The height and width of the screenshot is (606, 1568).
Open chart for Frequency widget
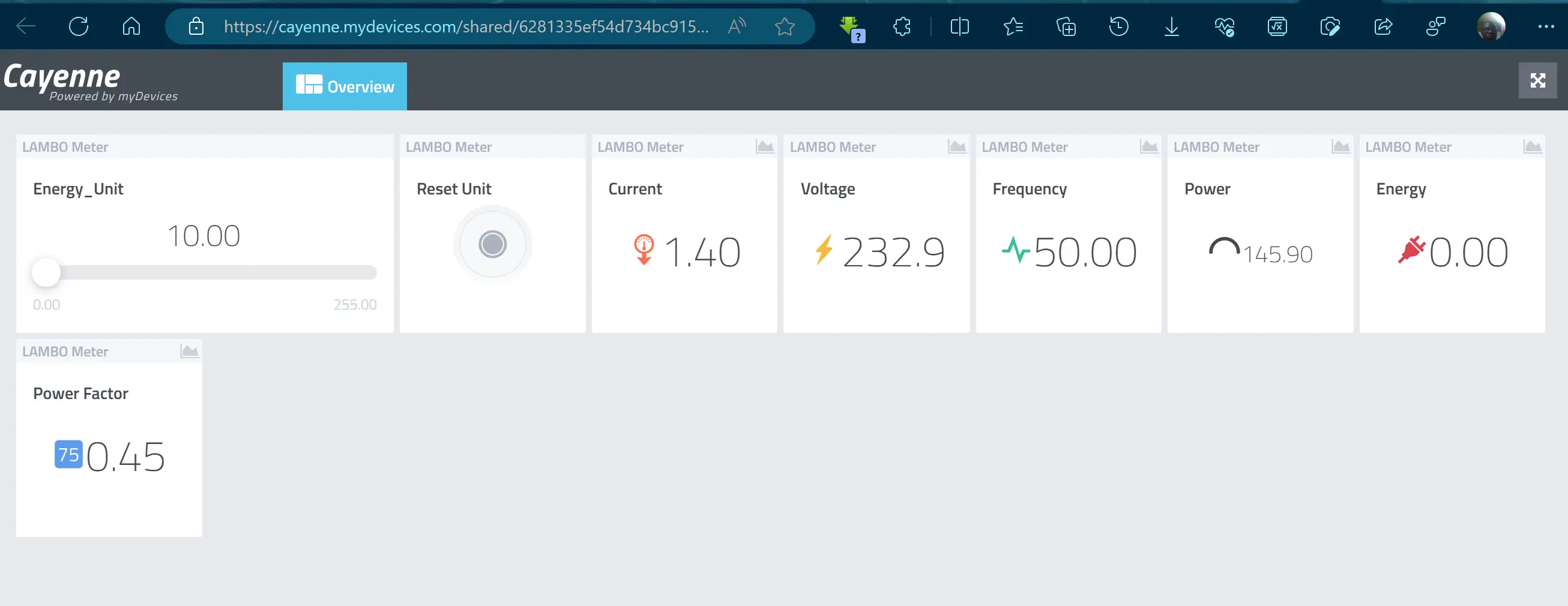pyautogui.click(x=1148, y=146)
